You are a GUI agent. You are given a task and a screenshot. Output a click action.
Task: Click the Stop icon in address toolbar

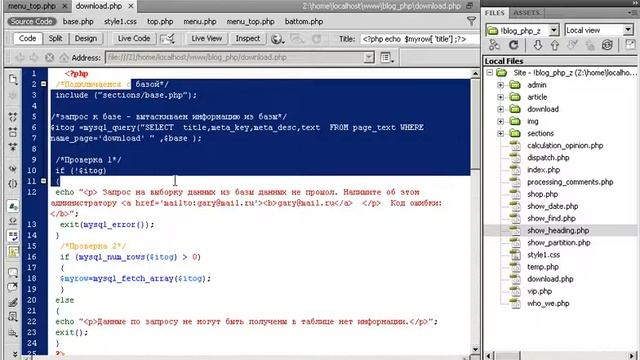pos(49,58)
